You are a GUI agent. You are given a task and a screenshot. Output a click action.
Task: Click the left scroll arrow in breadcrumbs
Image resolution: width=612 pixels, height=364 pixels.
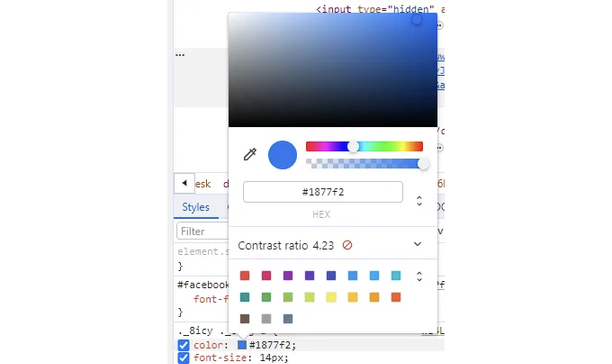184,183
